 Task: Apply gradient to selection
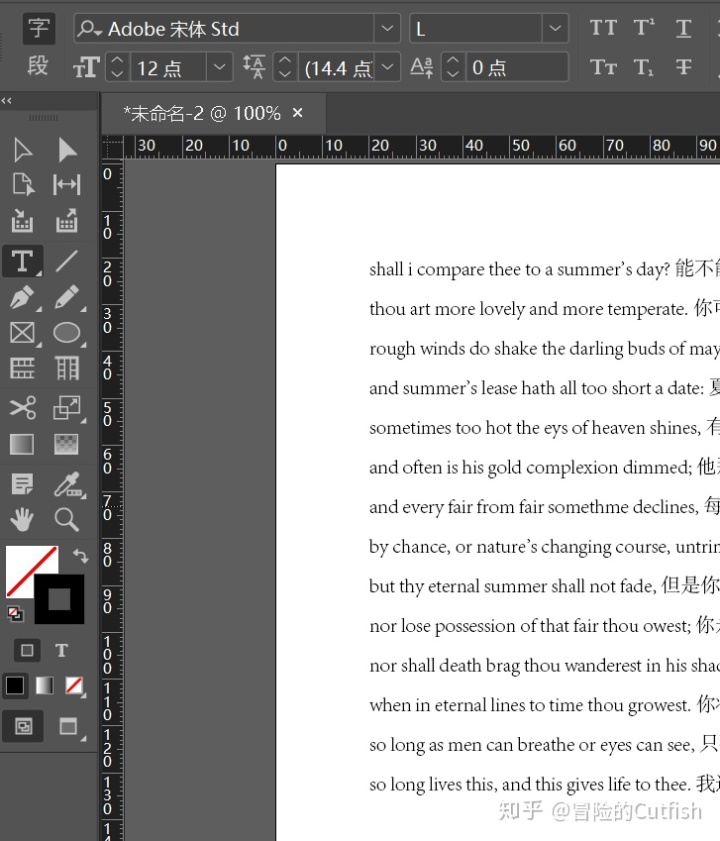pos(45,685)
